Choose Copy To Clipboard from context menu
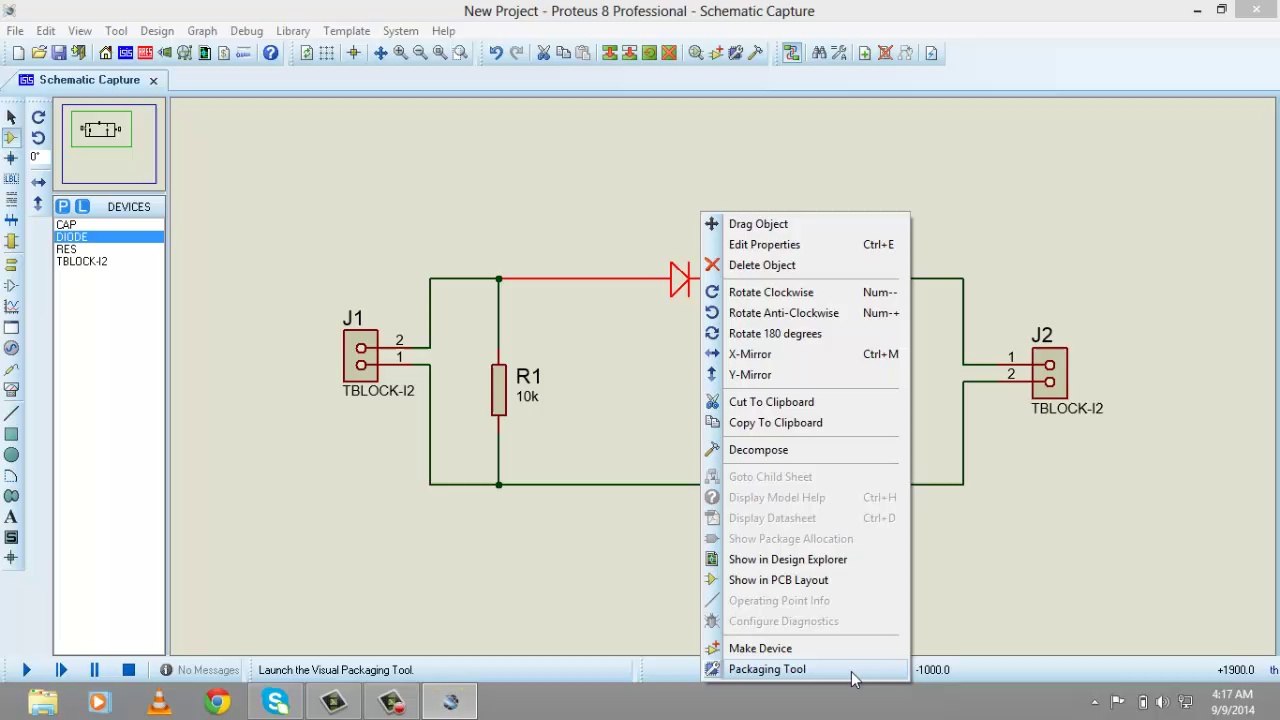 [x=805, y=423]
